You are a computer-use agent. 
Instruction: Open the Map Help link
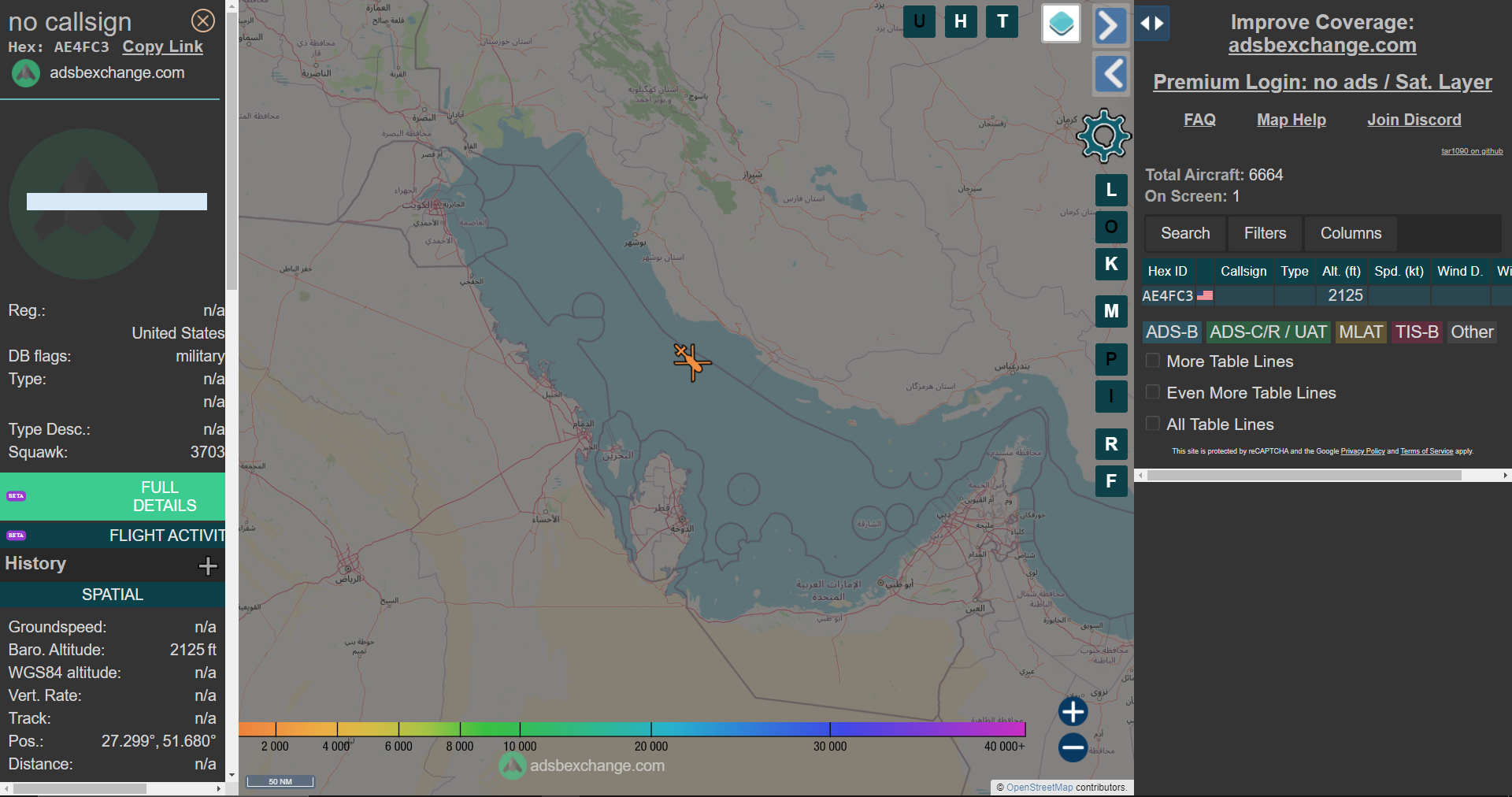click(x=1291, y=120)
